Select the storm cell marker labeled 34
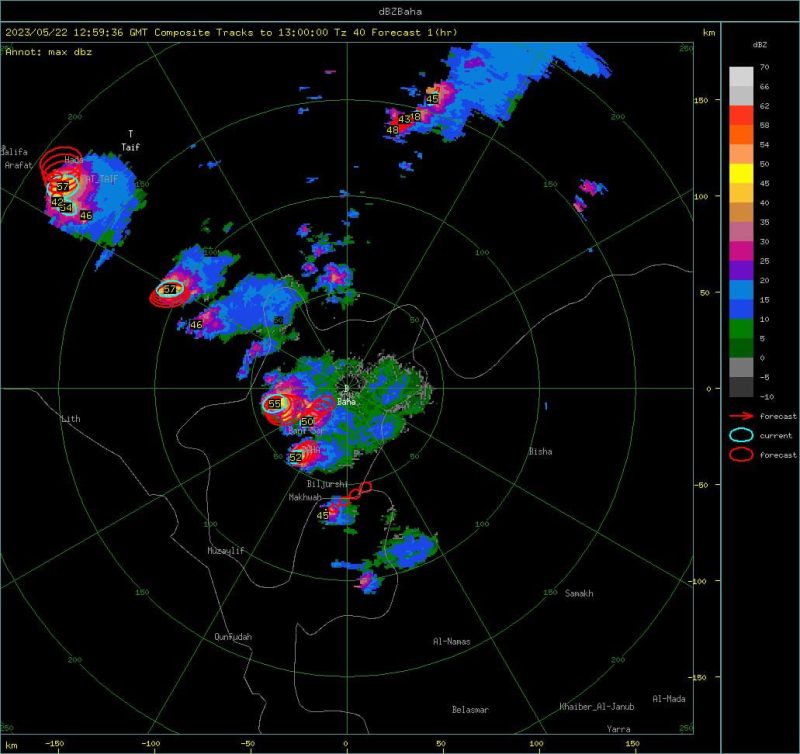 [x=66, y=208]
